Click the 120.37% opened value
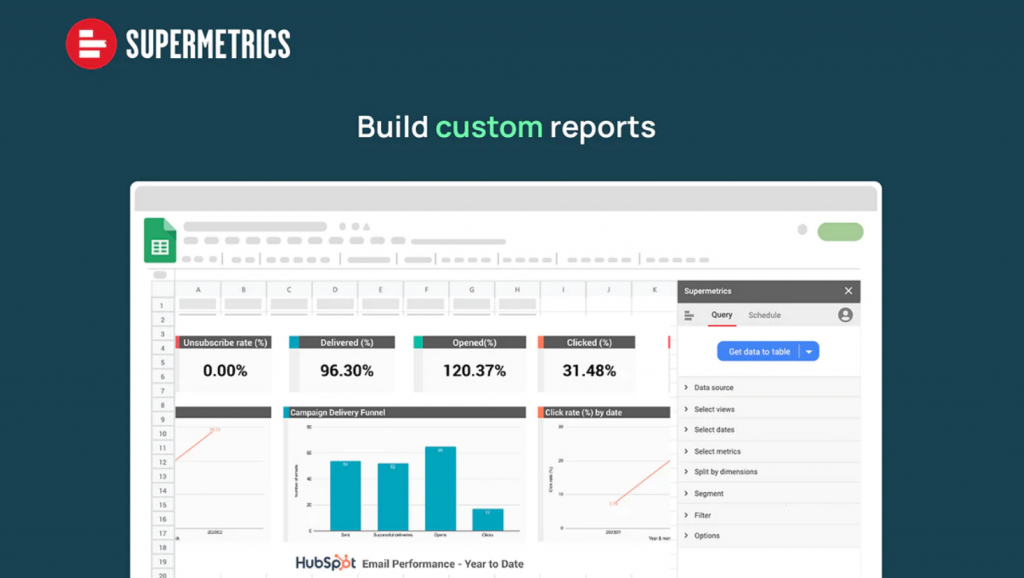 point(474,371)
